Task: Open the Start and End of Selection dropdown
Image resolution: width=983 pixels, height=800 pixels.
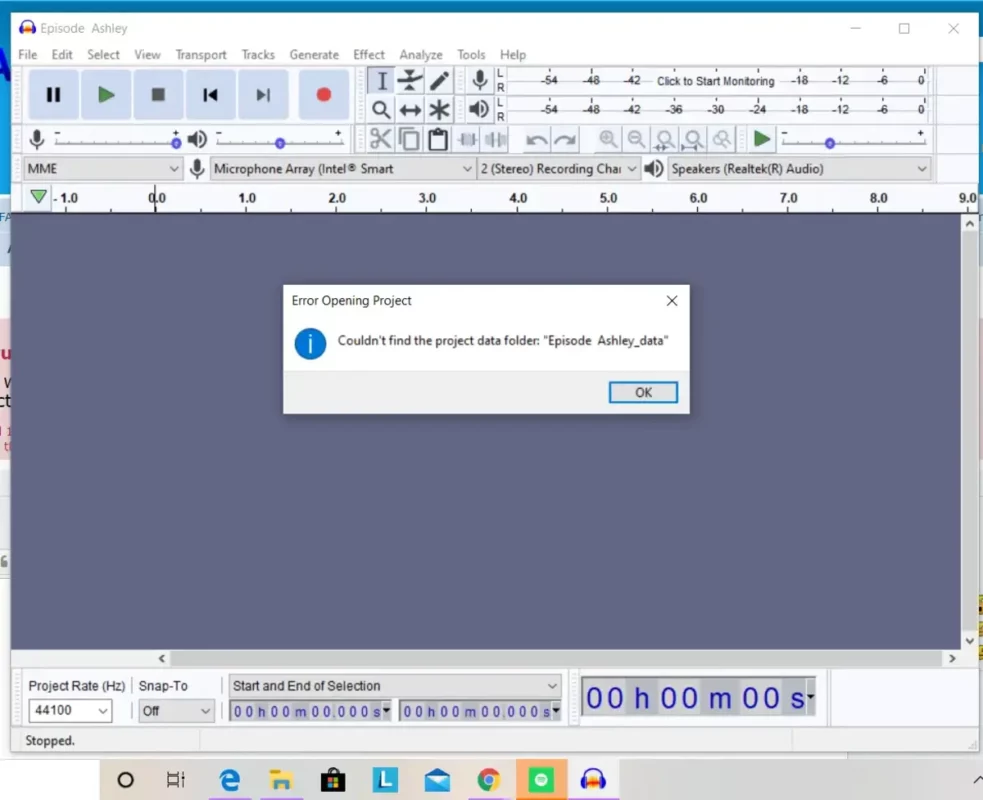Action: coord(395,686)
